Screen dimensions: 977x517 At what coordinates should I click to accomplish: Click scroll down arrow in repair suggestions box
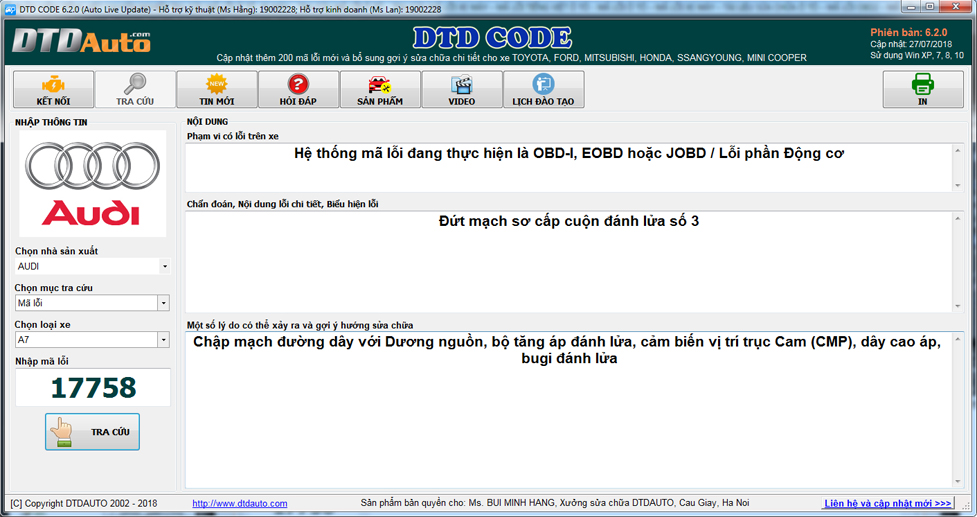958,481
